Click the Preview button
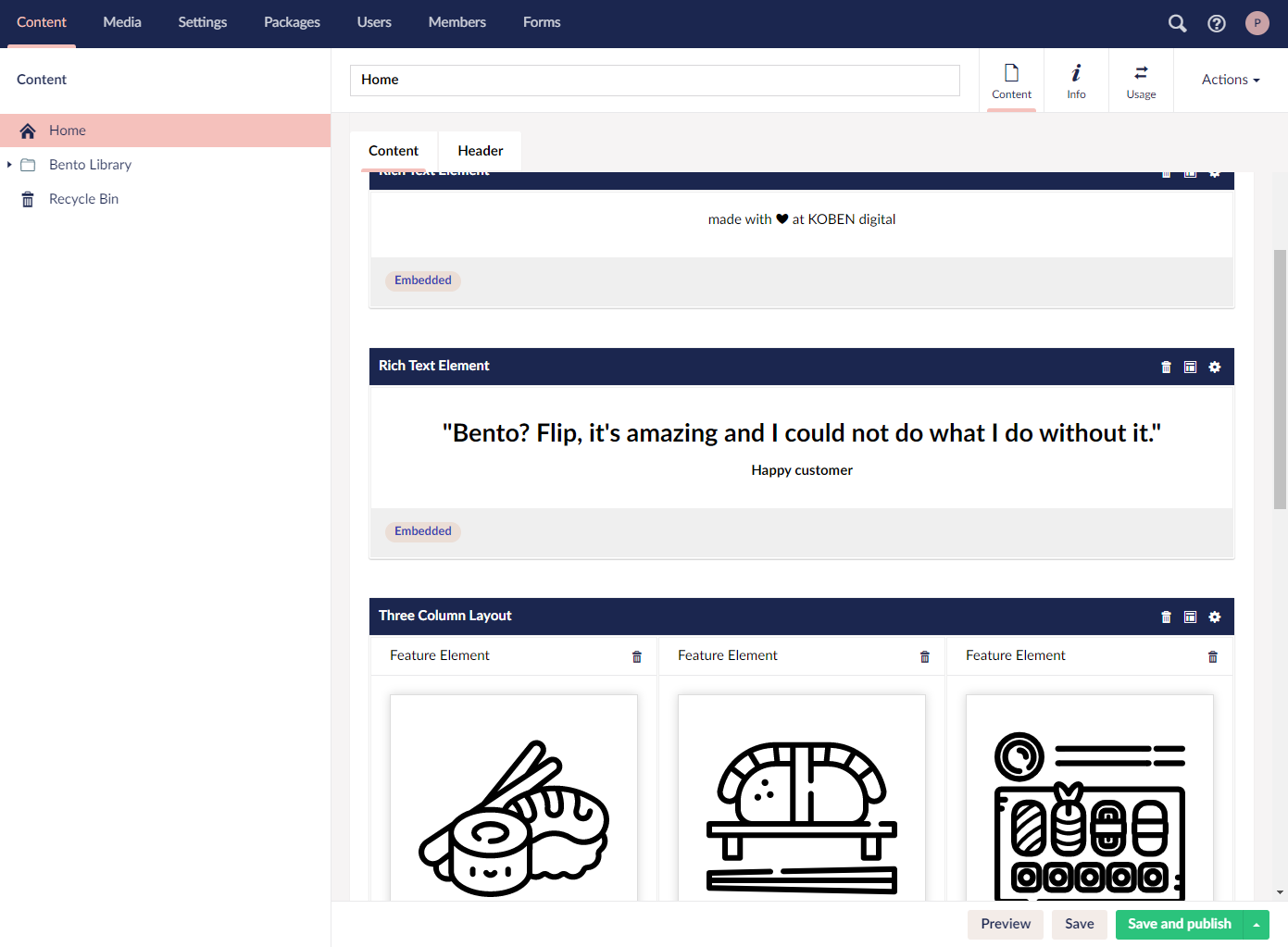Viewport: 1288px width, 947px height. (1006, 924)
